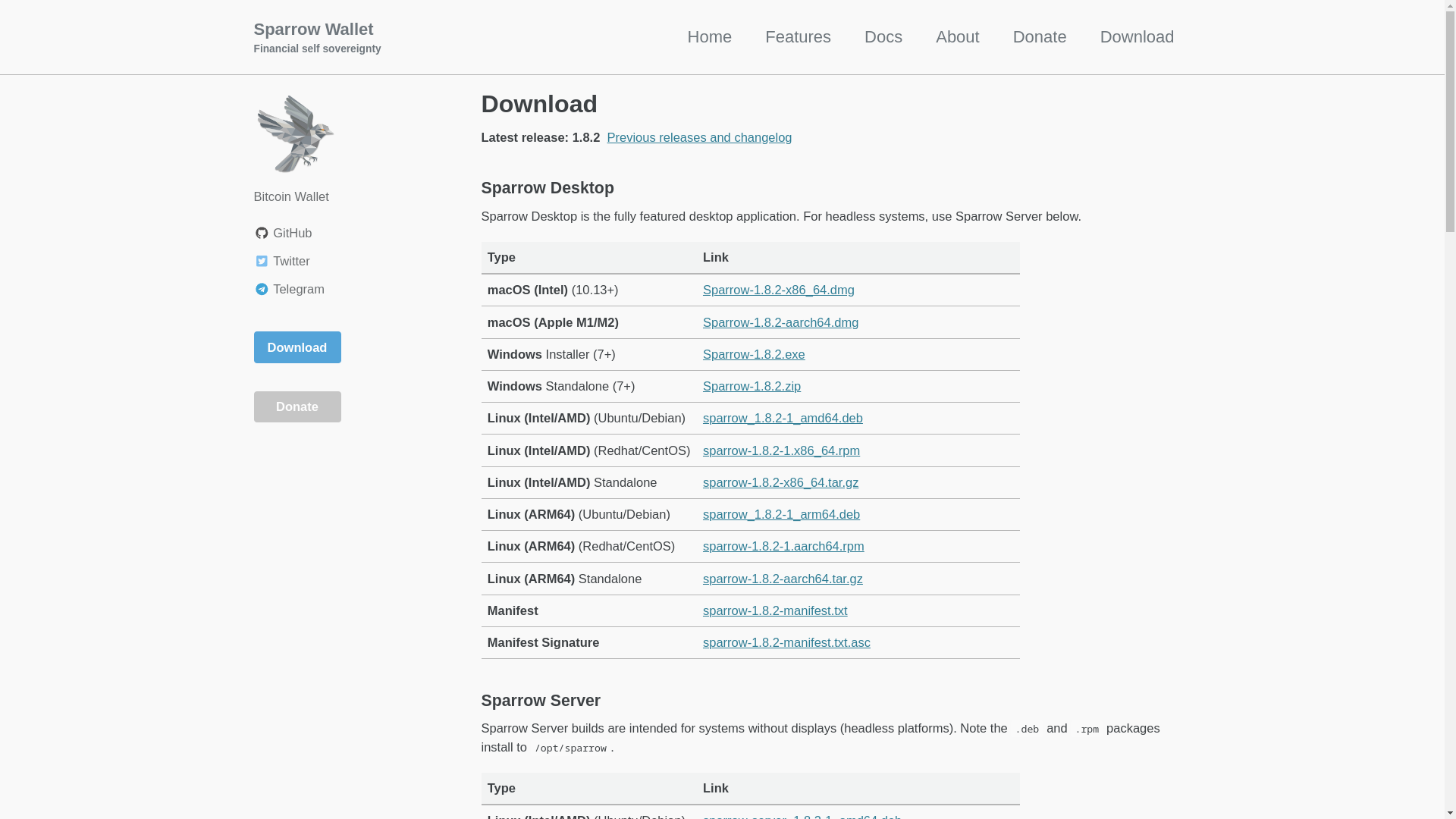Click the Sparrow-1.8.2.exe Windows installer link

(x=753, y=355)
